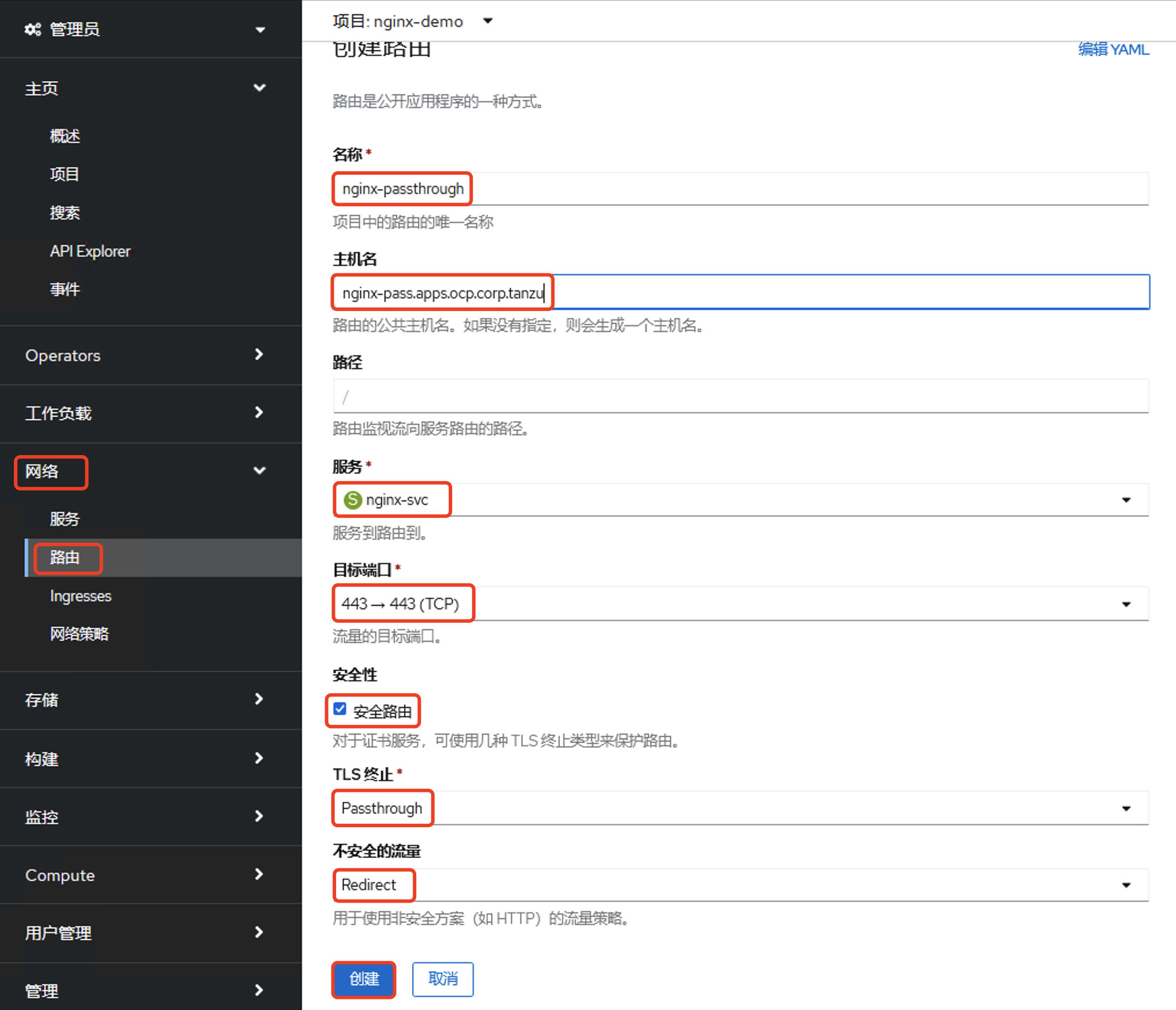
Task: Click the gears icon beside 管理员
Action: tap(33, 29)
